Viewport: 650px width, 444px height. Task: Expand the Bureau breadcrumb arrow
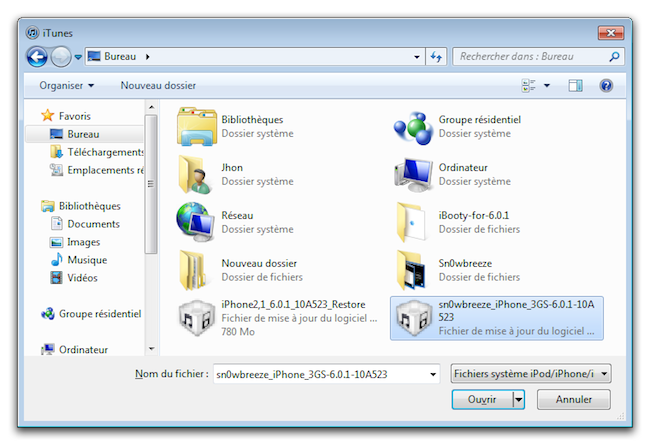pos(148,56)
